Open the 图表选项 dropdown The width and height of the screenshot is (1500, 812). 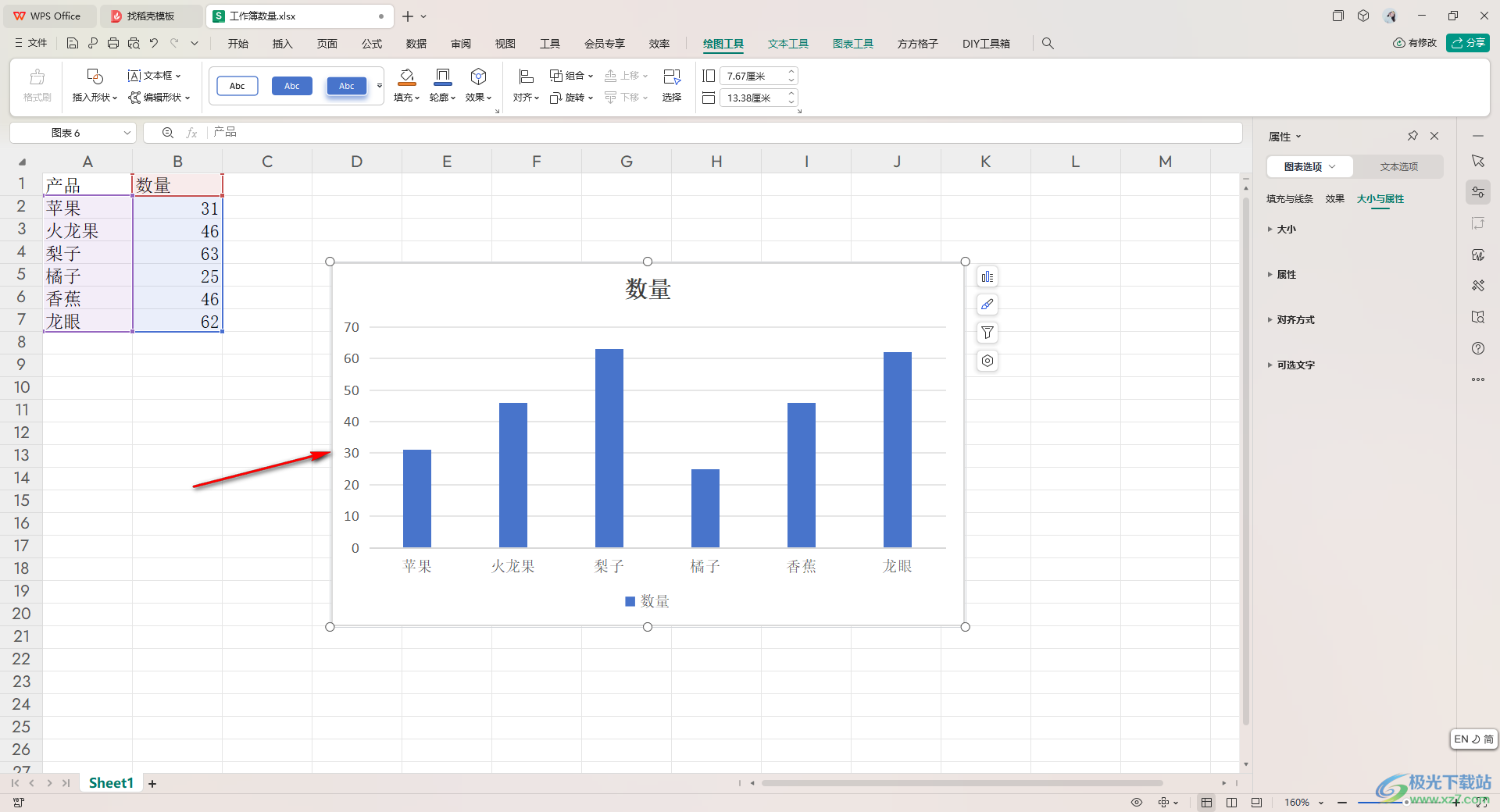(x=1310, y=167)
